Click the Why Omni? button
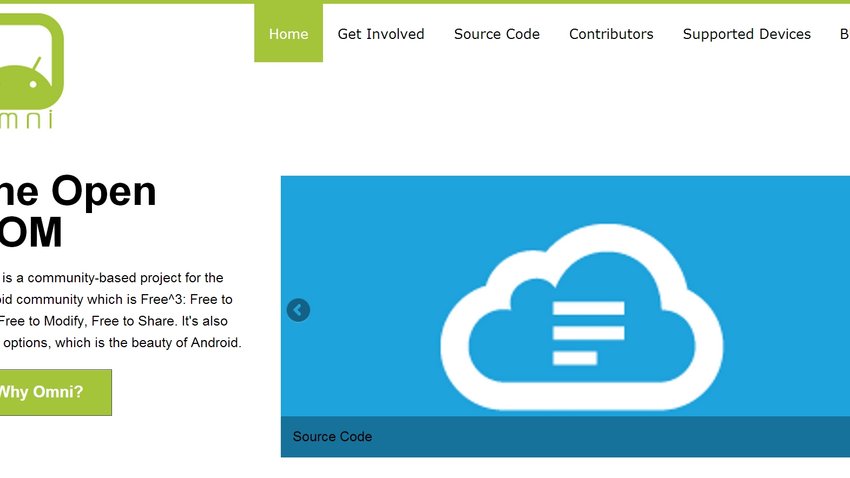This screenshot has height=478, width=850. click(55, 392)
